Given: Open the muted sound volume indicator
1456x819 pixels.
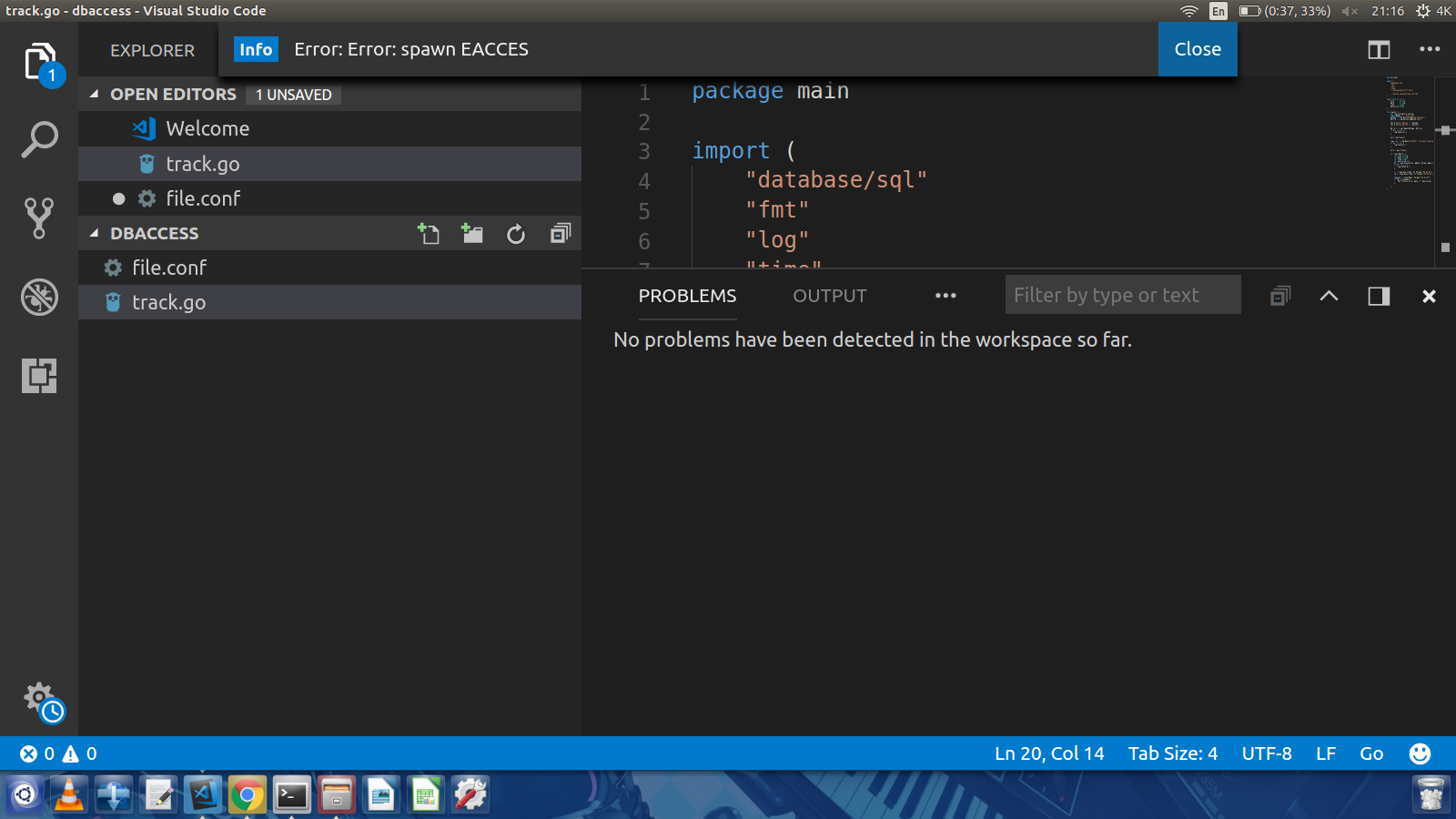Looking at the screenshot, I should point(1350,11).
